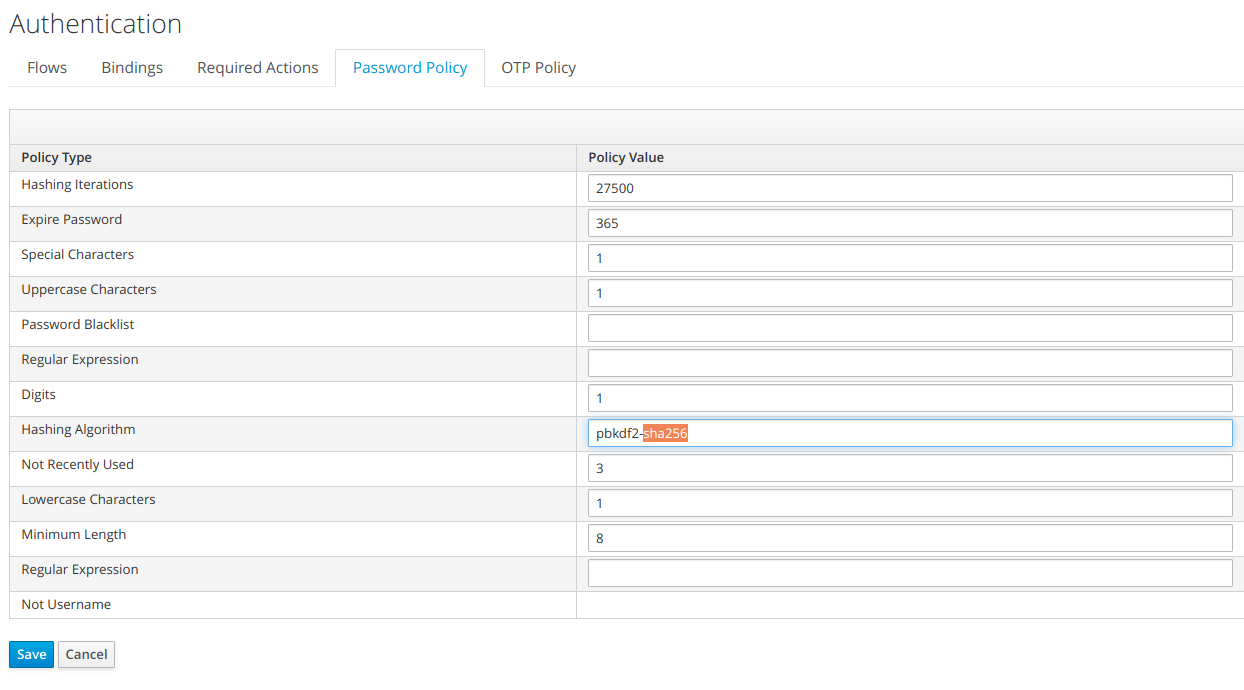1244x690 pixels.
Task: Click the Hashing Algorithm field showing pbkdf2-sha256
Action: (910, 432)
